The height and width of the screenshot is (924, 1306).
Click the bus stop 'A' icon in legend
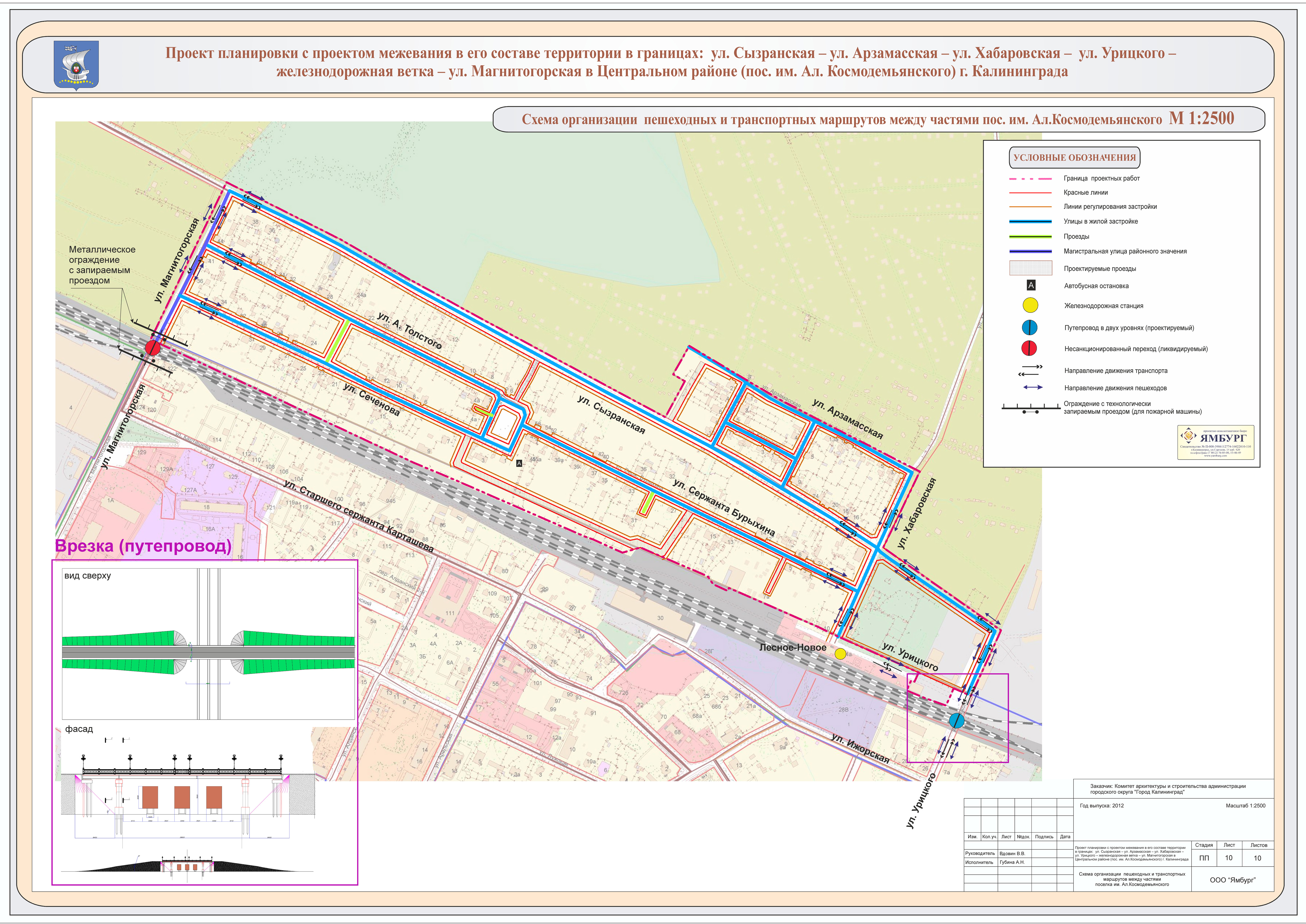[x=1031, y=286]
